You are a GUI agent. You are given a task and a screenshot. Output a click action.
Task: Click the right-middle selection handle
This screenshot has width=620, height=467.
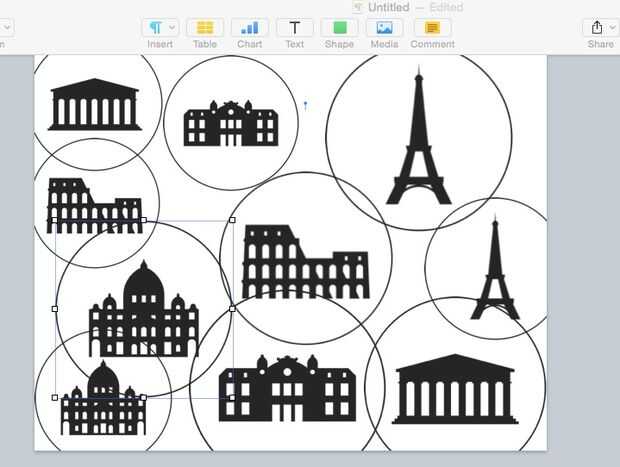coord(232,308)
